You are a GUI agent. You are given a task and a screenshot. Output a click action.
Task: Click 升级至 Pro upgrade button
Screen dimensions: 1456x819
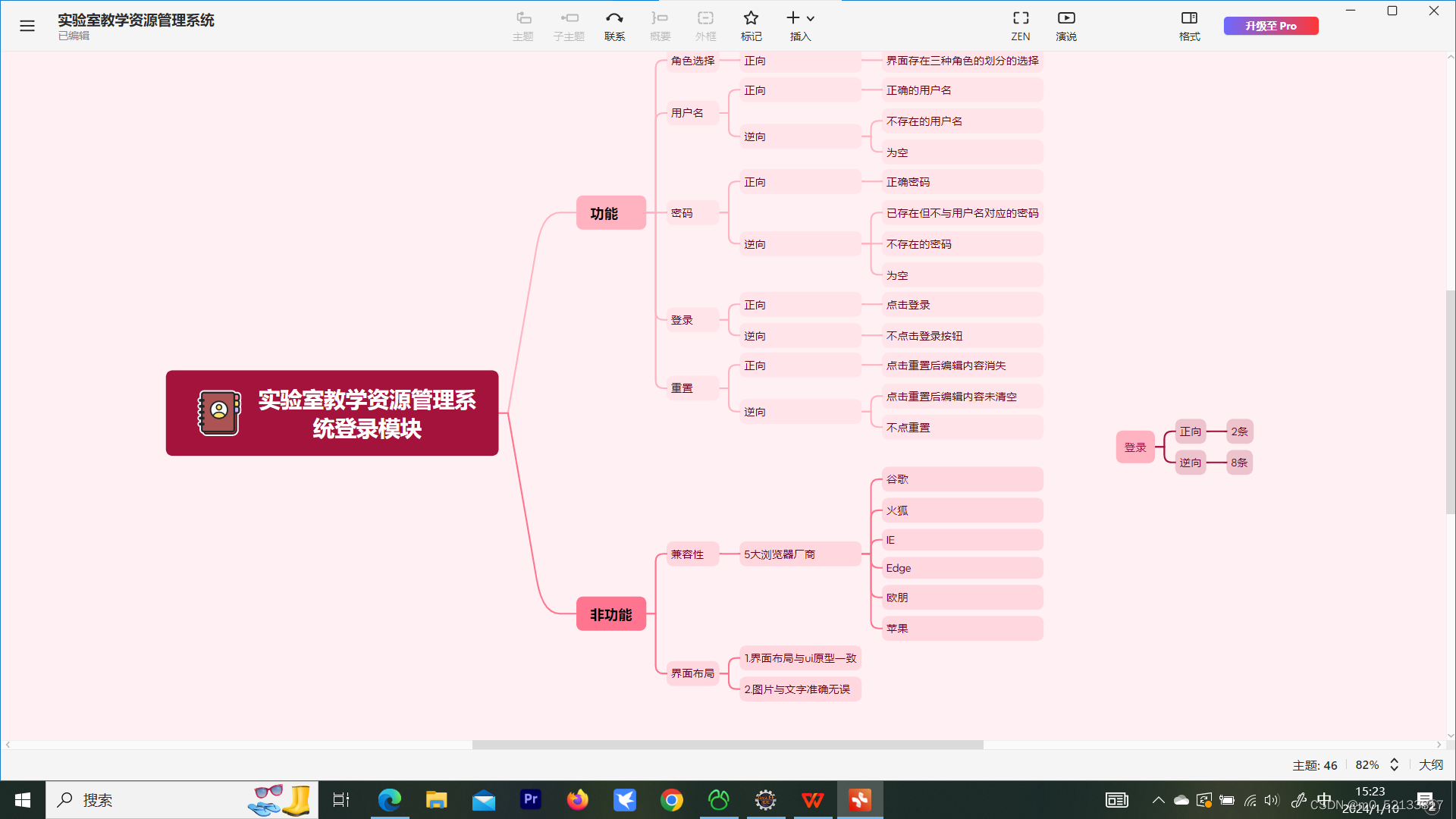click(x=1270, y=25)
